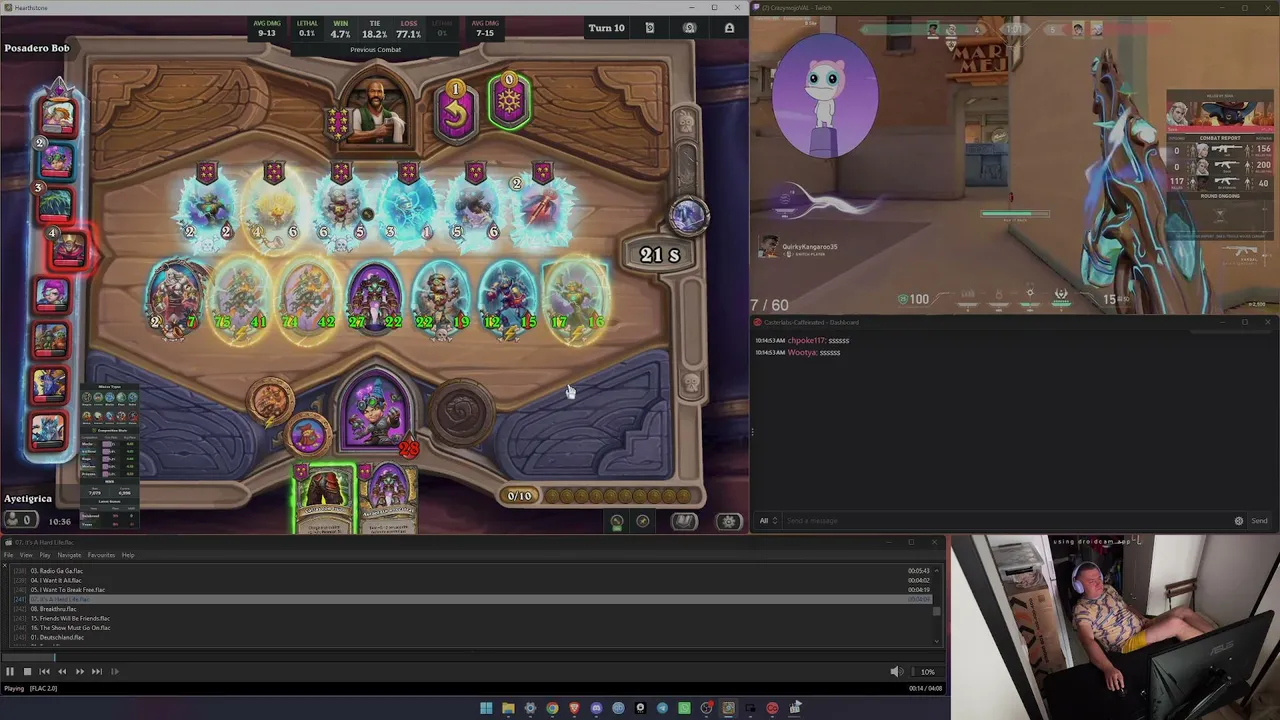Open Navigate menu in music player

(x=69, y=555)
